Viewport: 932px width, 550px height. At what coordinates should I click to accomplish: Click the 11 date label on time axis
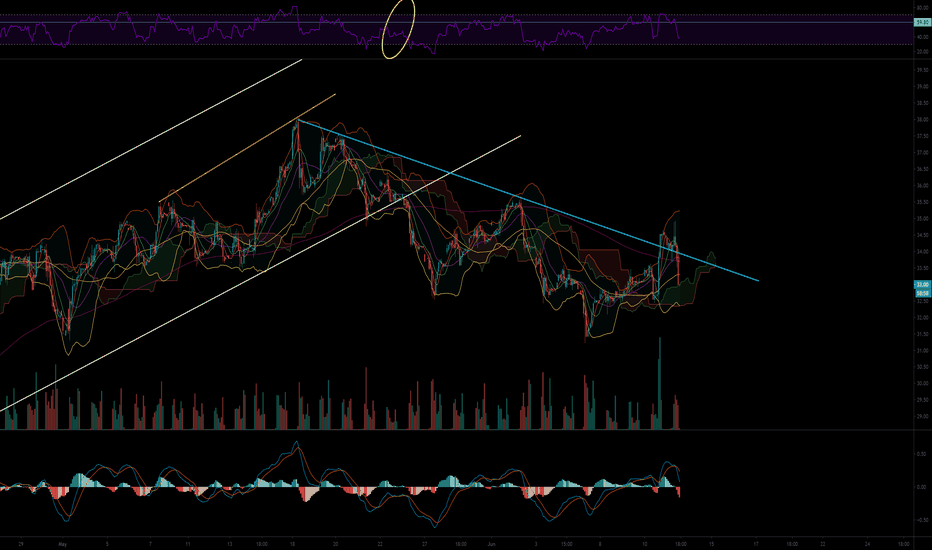pos(188,544)
